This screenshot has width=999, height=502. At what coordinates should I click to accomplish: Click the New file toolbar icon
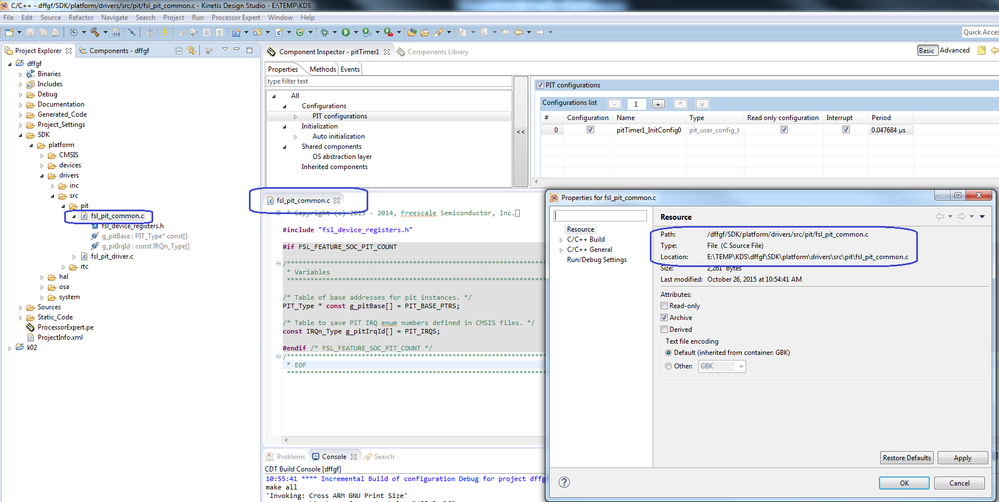tap(8, 32)
